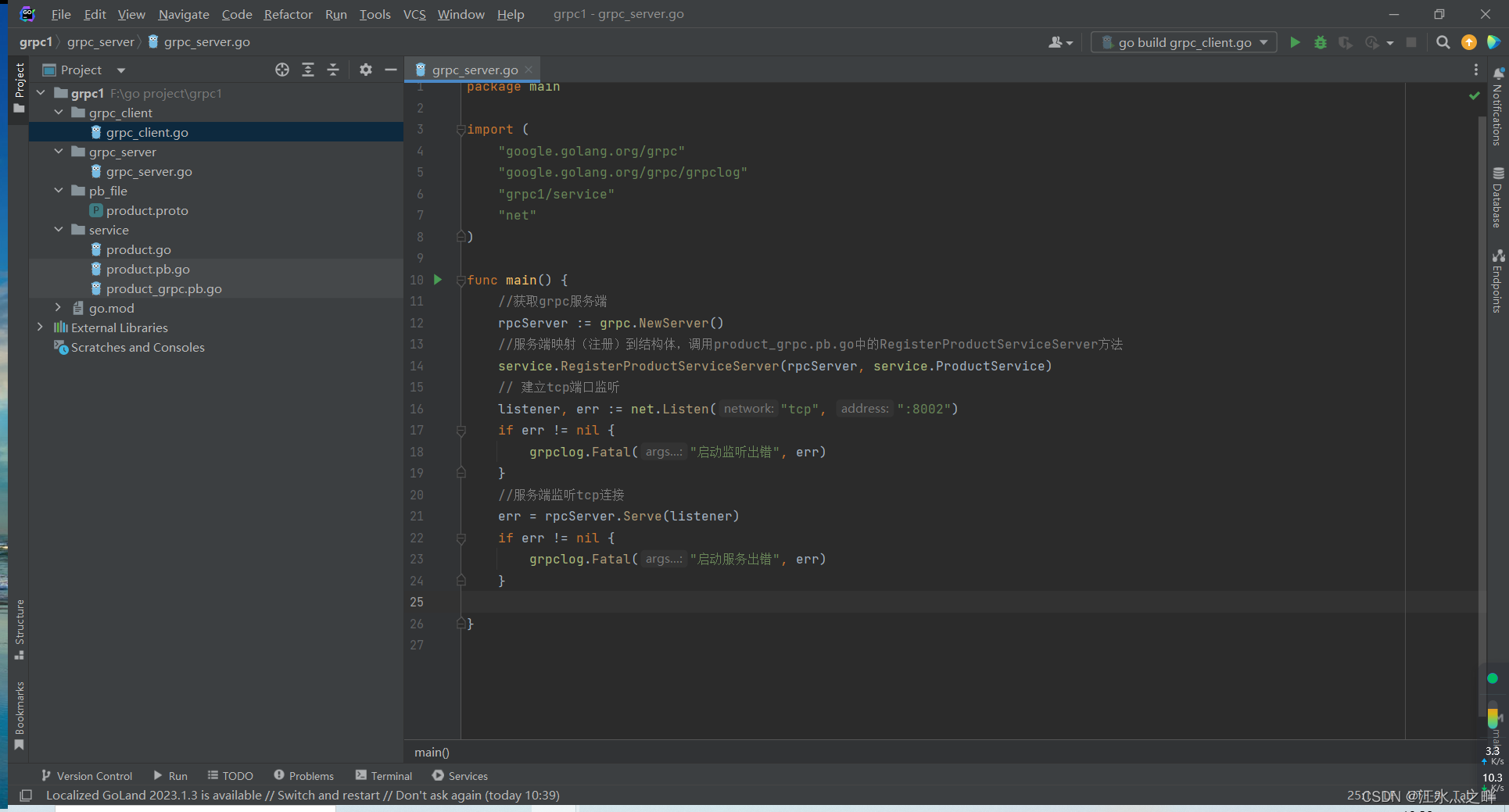Image resolution: width=1509 pixels, height=812 pixels.
Task: Select product.pb.go file
Action: [x=148, y=269]
